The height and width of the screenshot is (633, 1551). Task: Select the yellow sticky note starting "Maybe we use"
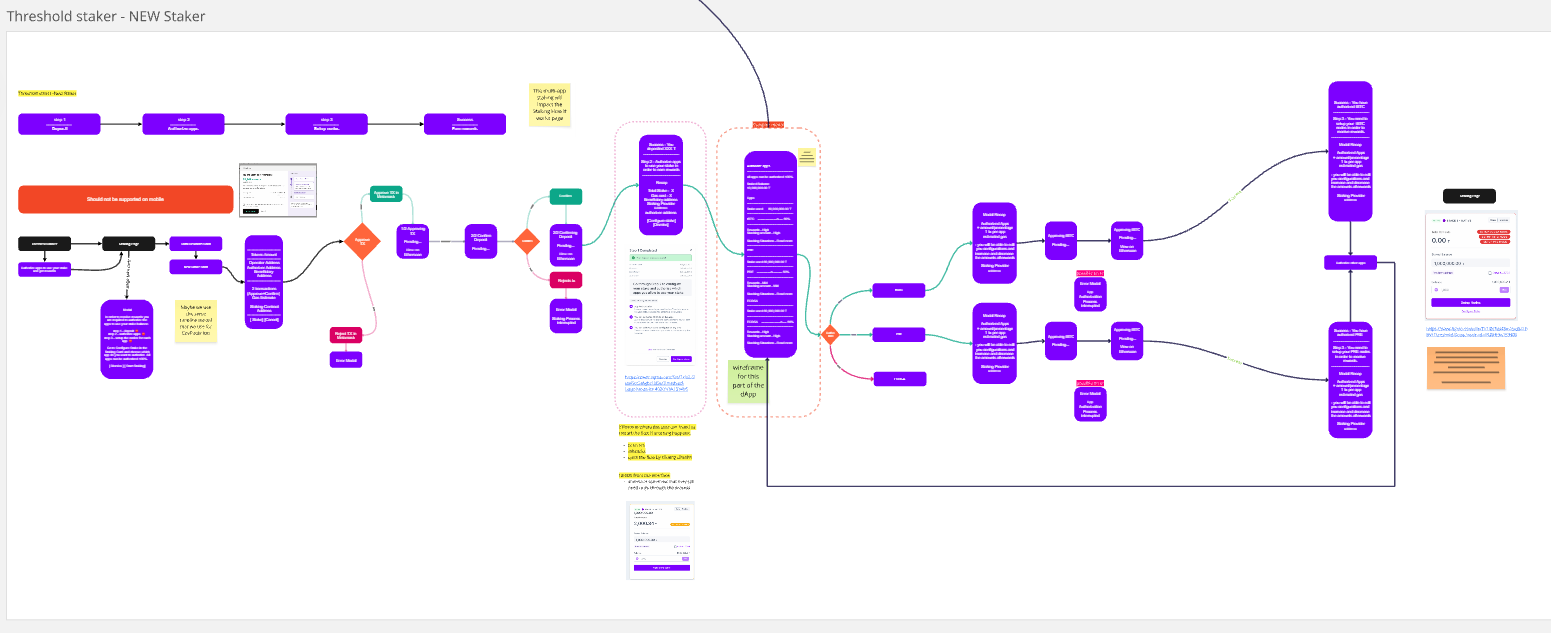(x=197, y=321)
